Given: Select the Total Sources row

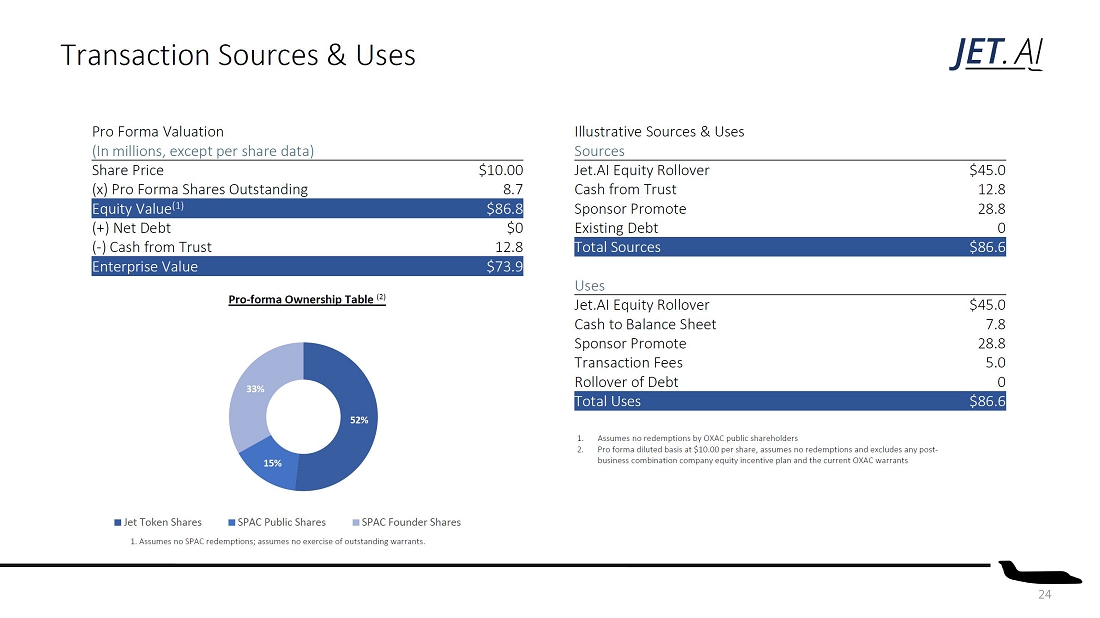Looking at the screenshot, I should pyautogui.click(x=789, y=247).
